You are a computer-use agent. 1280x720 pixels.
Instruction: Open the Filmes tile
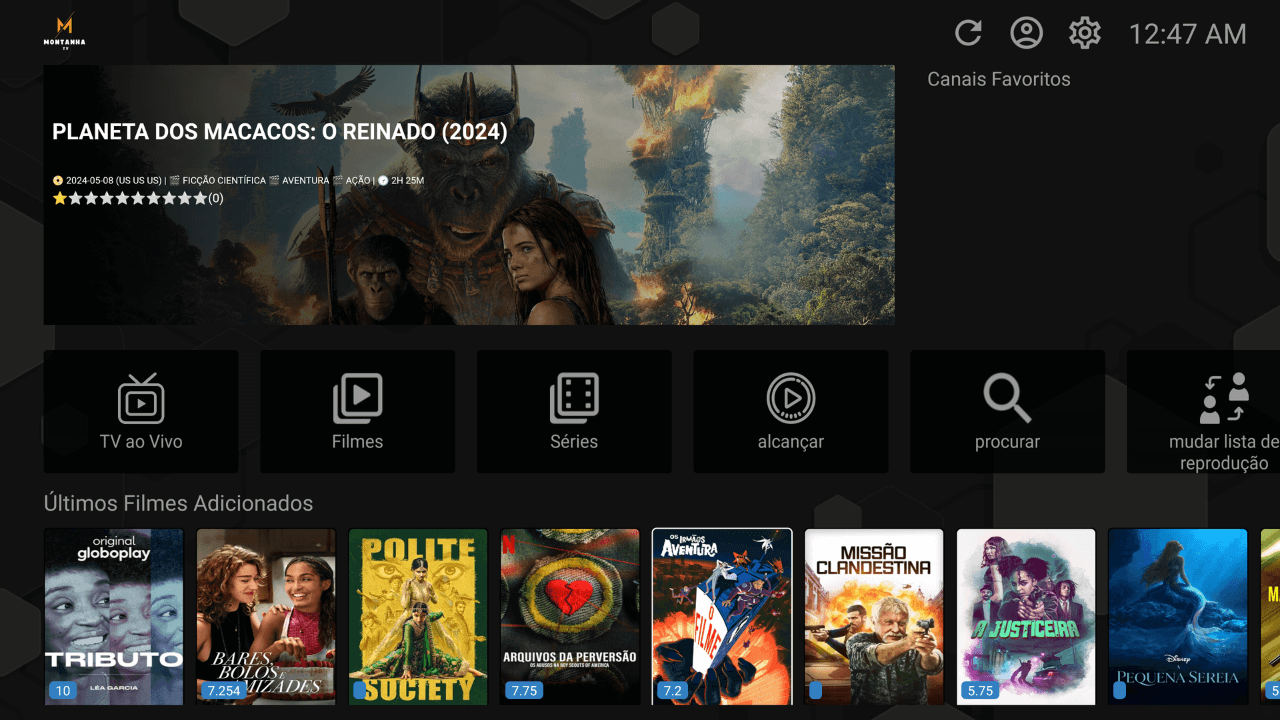pyautogui.click(x=357, y=411)
